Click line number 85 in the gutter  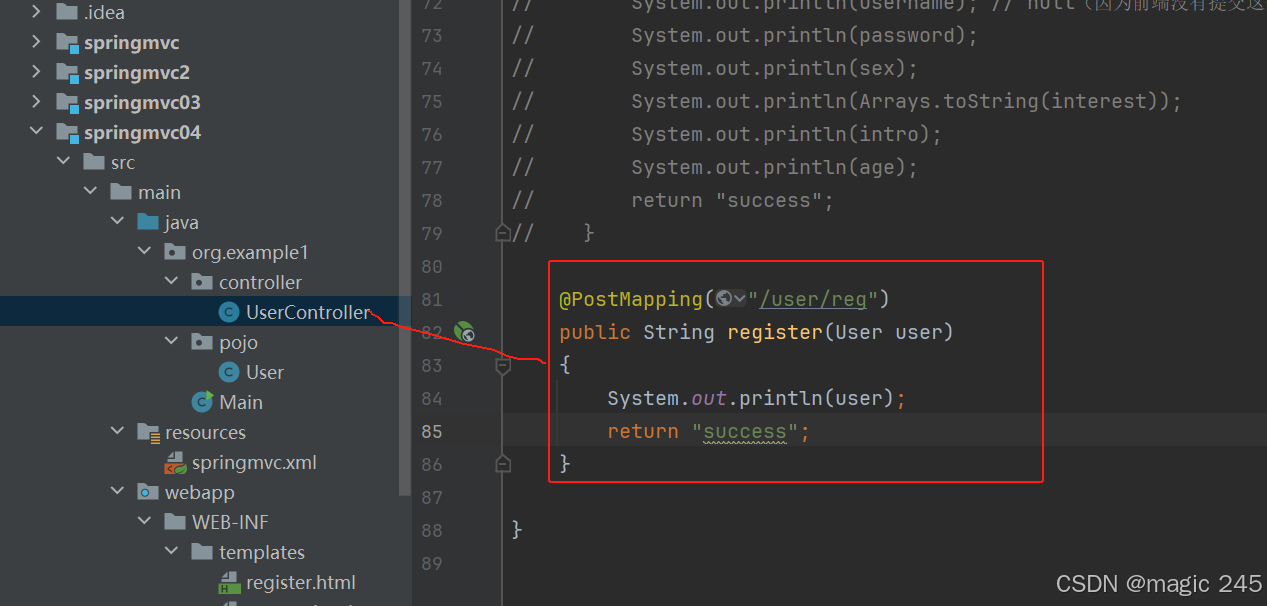[x=431, y=432]
